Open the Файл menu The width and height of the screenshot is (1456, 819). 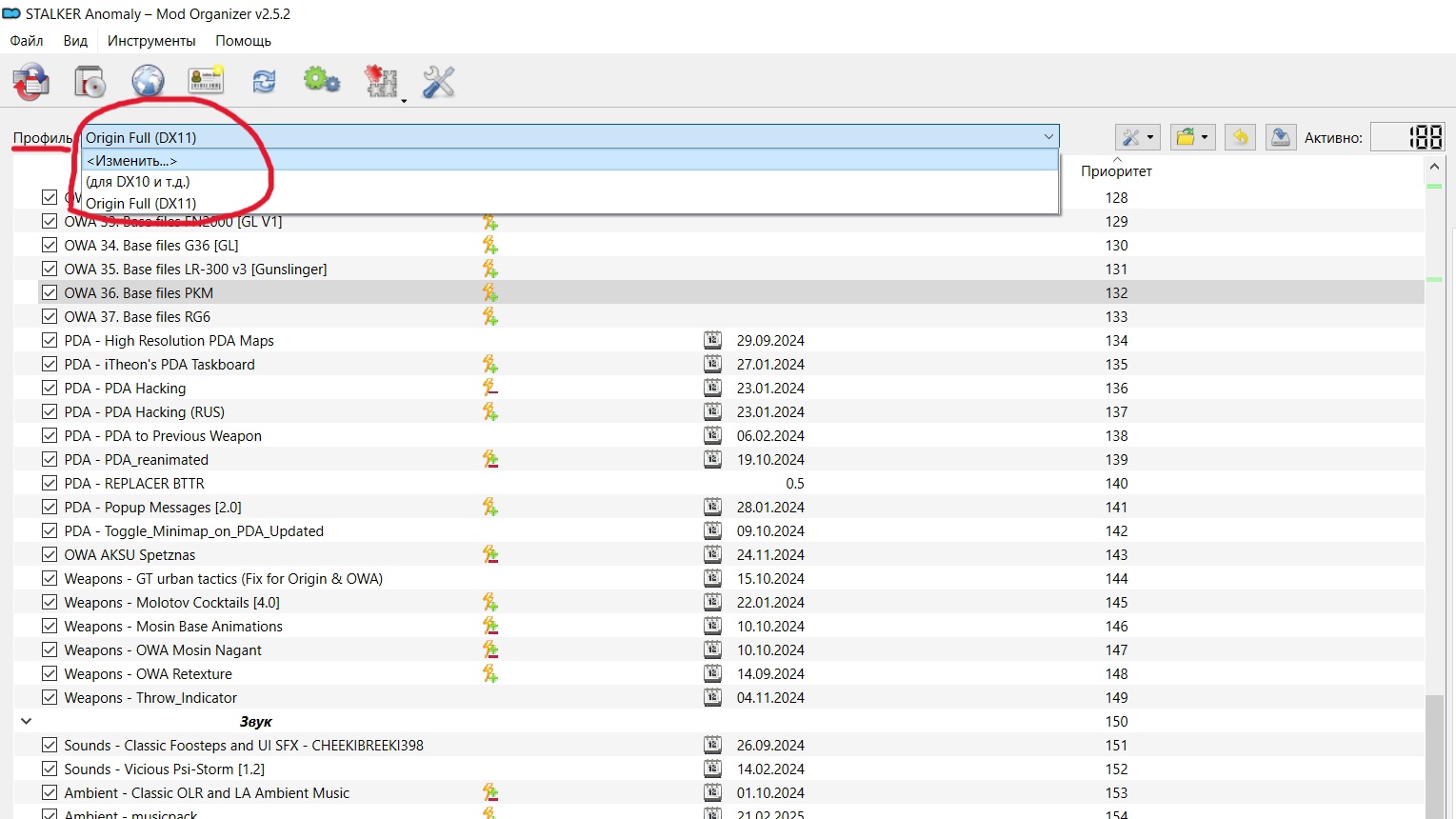coord(27,41)
